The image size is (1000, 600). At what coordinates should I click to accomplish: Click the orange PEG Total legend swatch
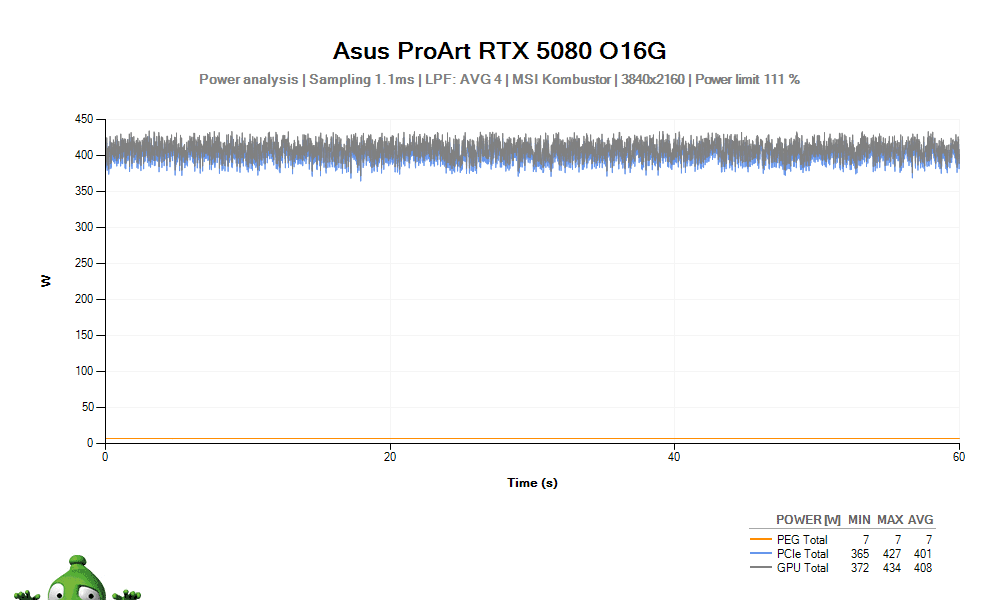point(761,540)
